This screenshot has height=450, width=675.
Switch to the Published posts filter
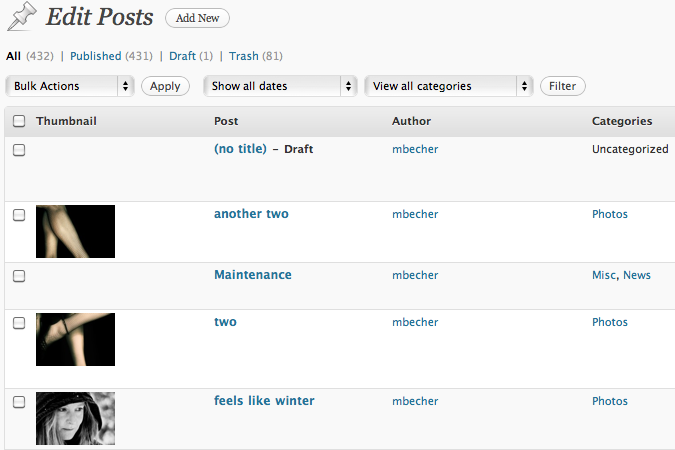[x=96, y=56]
